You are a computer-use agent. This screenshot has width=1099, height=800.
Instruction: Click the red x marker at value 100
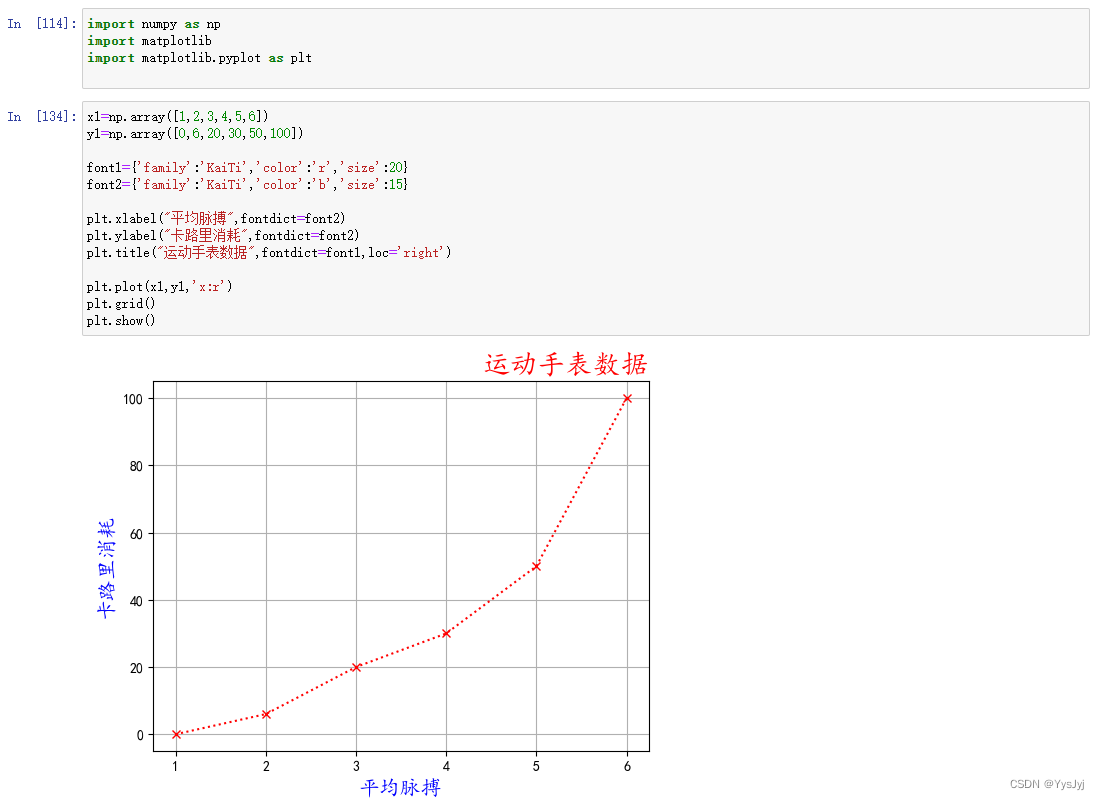click(627, 398)
